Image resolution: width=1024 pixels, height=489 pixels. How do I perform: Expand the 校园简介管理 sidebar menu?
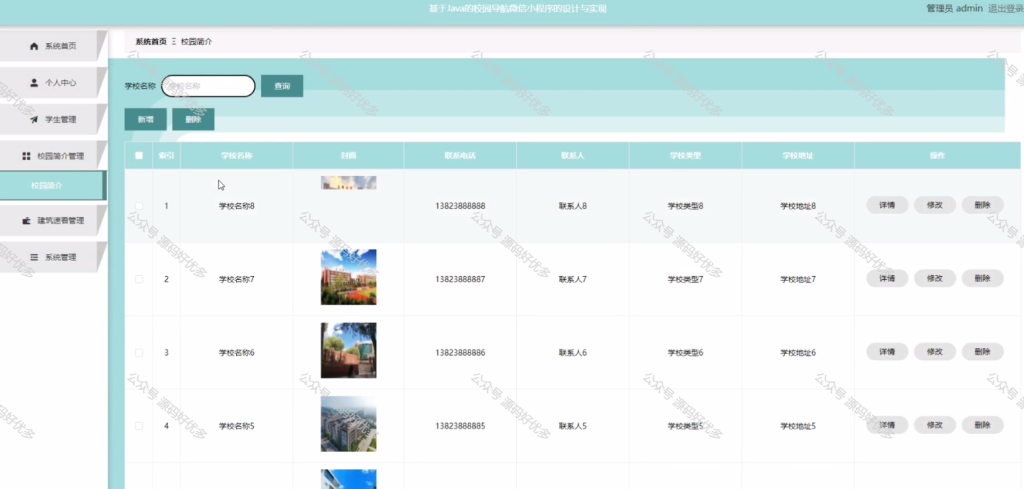53,156
